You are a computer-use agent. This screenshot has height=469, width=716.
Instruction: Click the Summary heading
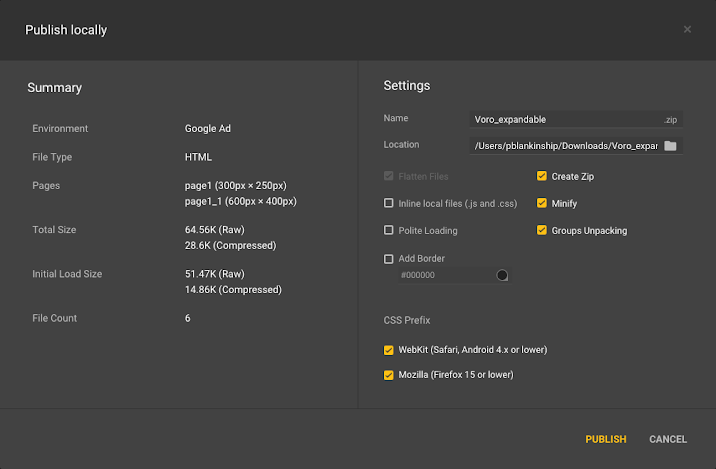point(55,88)
